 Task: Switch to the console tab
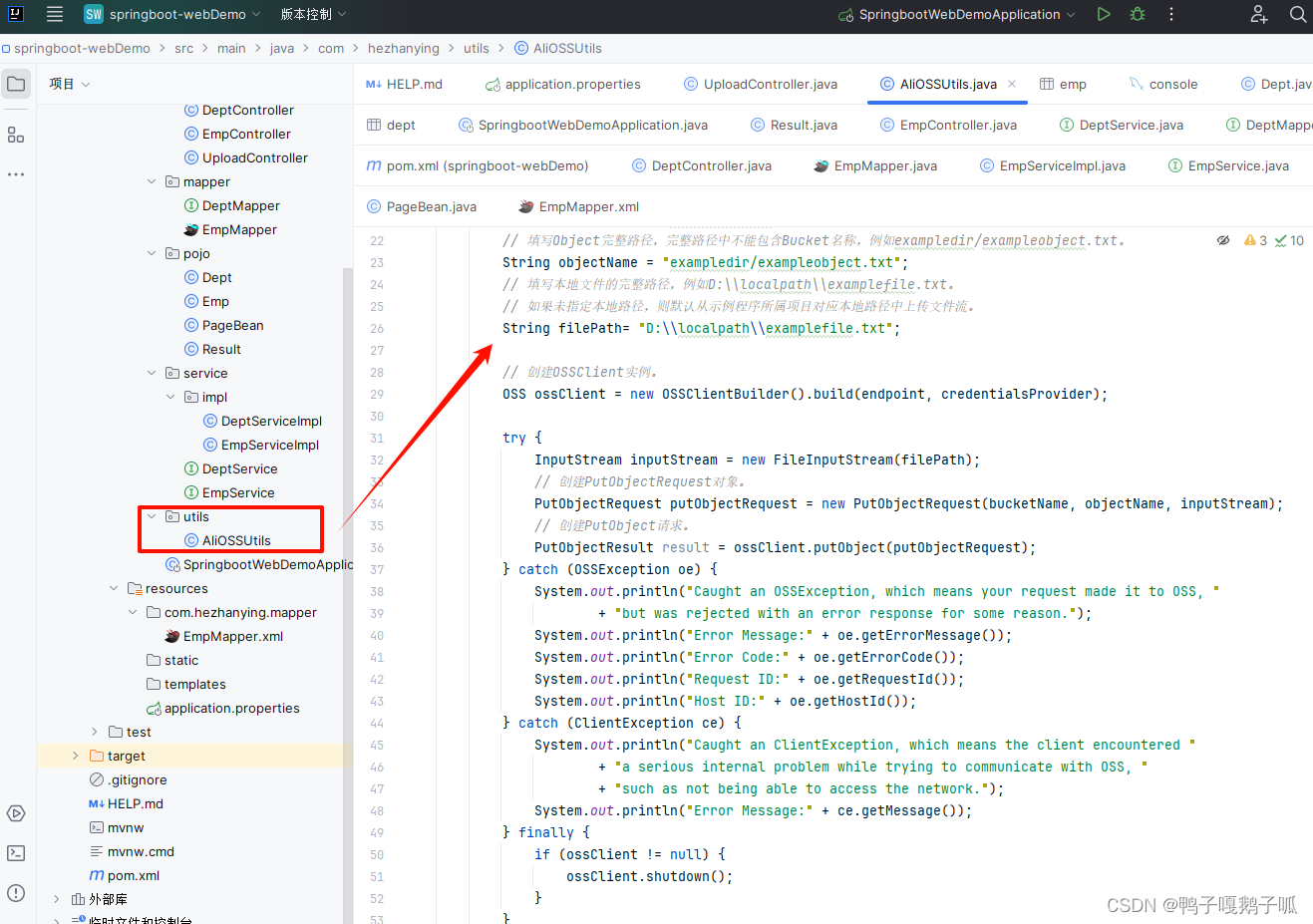[x=1162, y=84]
